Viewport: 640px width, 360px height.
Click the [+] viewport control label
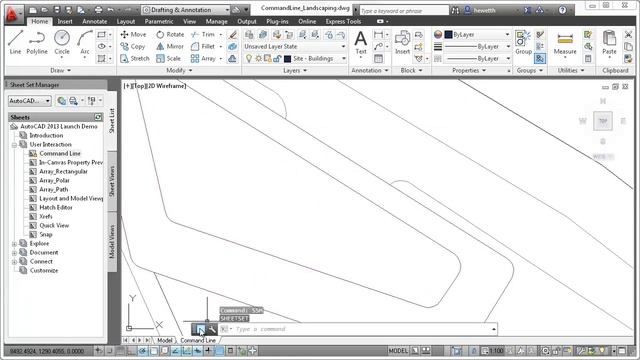click(x=128, y=86)
